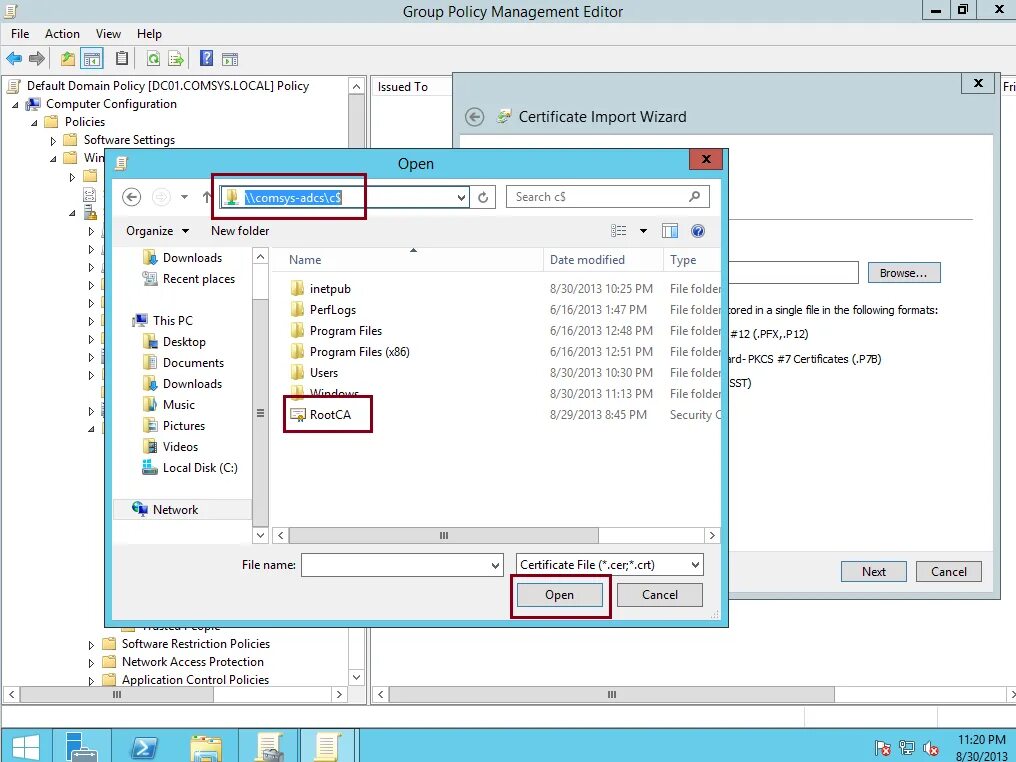Click the Windows Start button

coord(25,746)
